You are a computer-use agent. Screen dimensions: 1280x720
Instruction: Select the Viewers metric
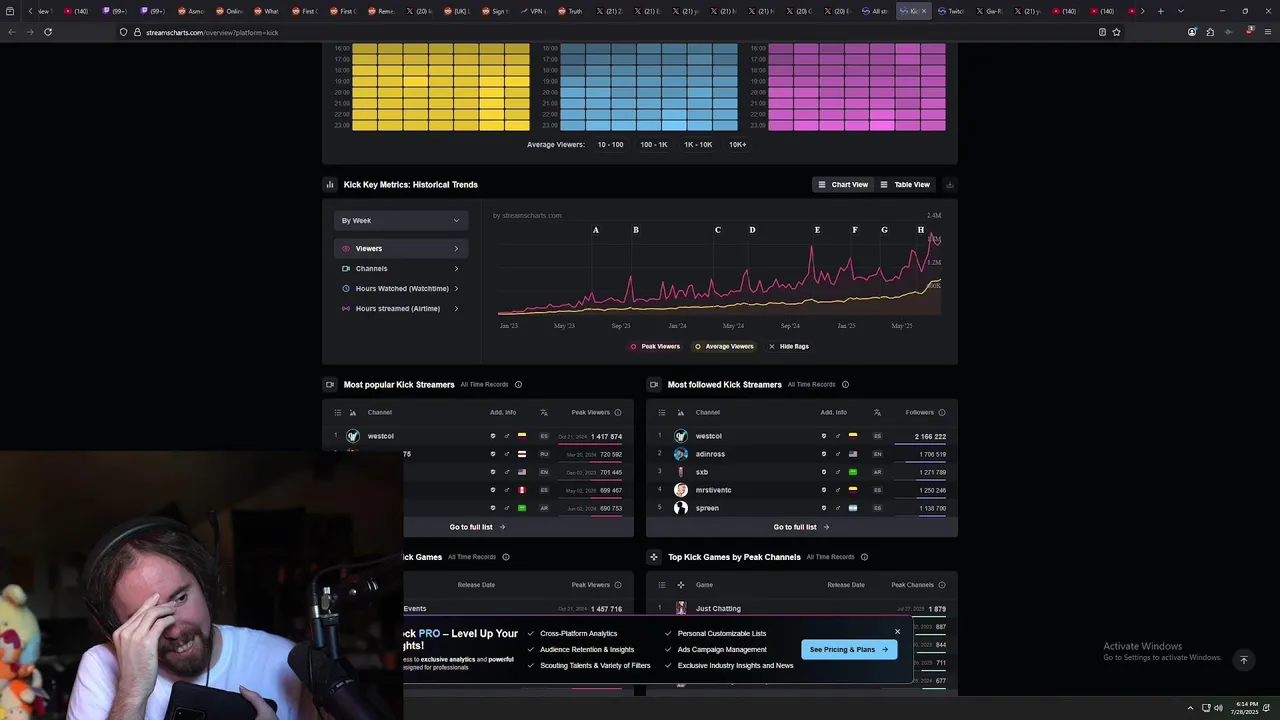tap(400, 248)
